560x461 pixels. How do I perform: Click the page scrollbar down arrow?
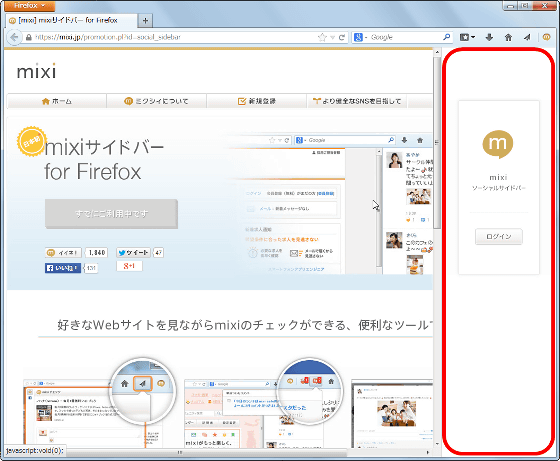(437, 444)
